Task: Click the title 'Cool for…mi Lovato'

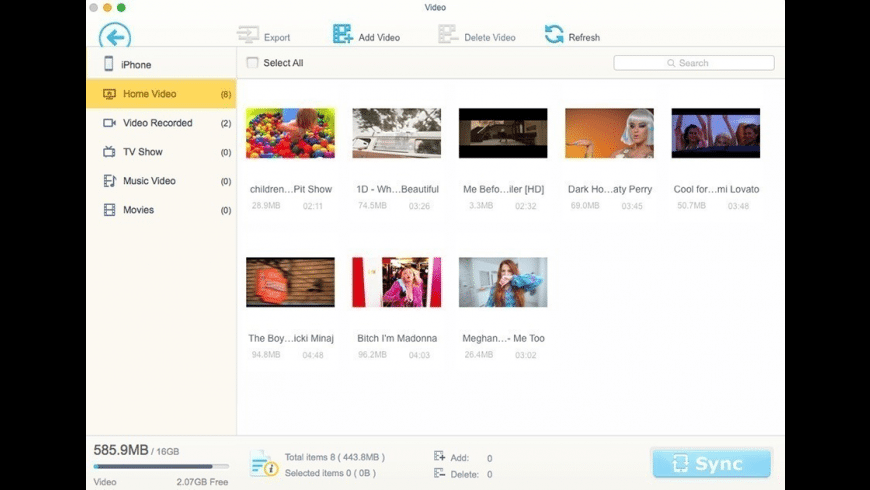Action: coord(716,189)
